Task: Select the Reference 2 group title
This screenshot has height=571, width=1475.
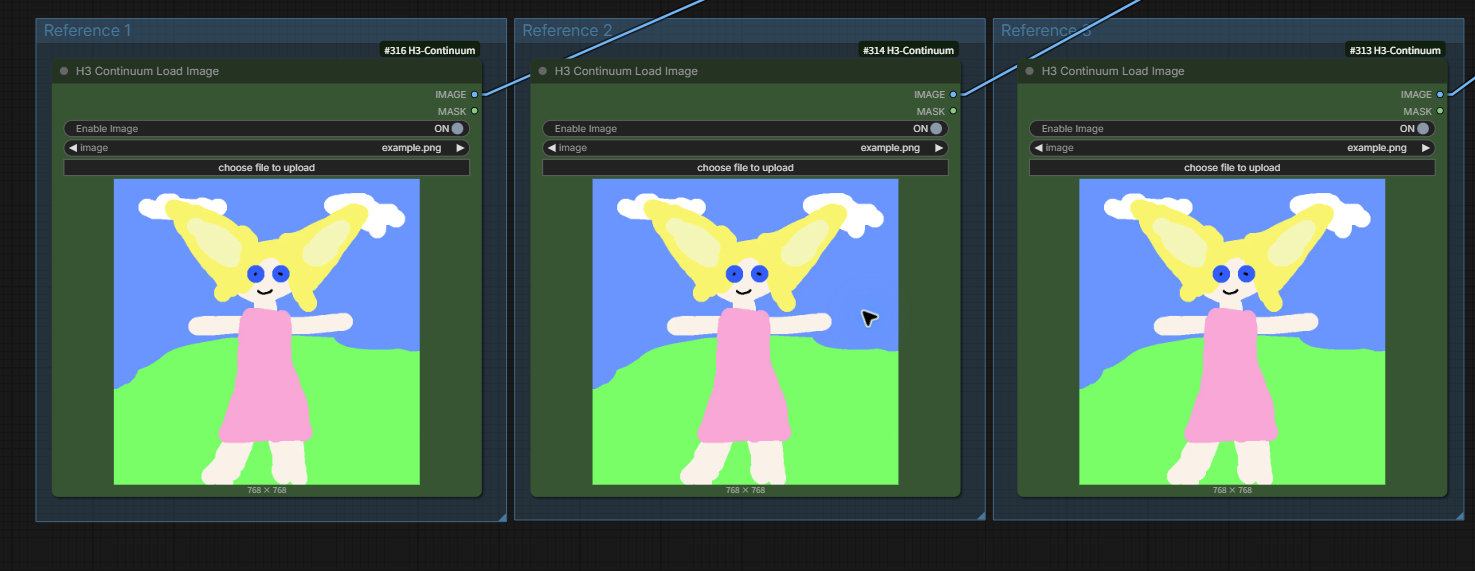Action: click(567, 30)
